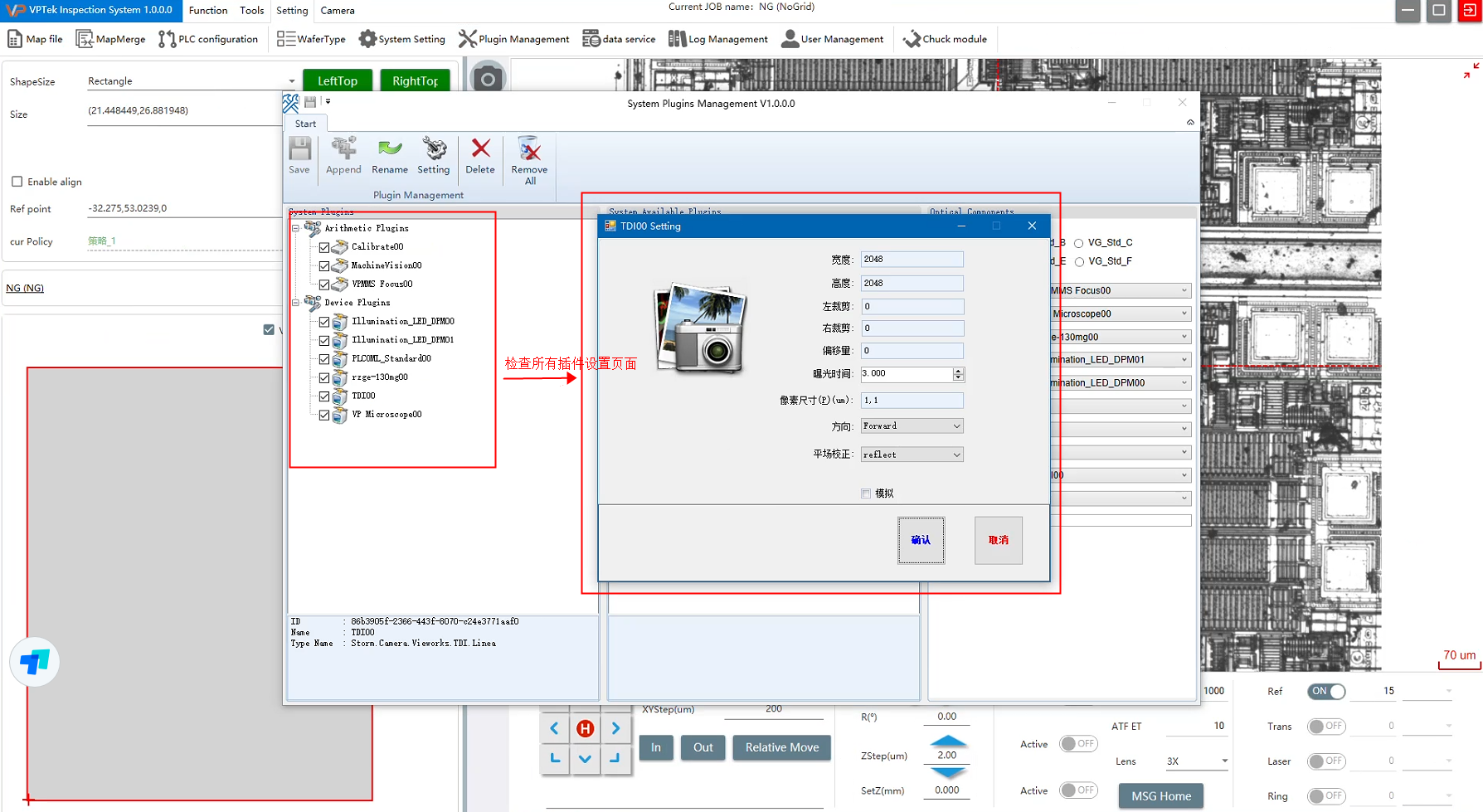The width and height of the screenshot is (1483, 812).
Task: Click the Relative Move button
Action: click(x=781, y=747)
